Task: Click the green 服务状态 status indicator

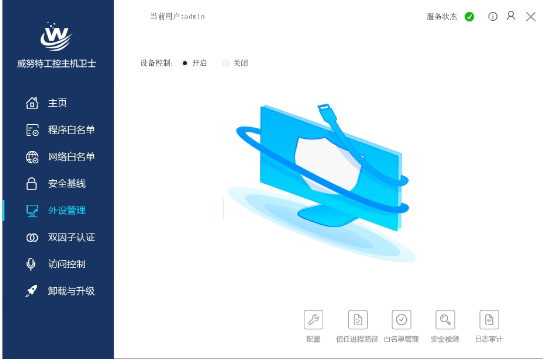Action: pyautogui.click(x=470, y=17)
